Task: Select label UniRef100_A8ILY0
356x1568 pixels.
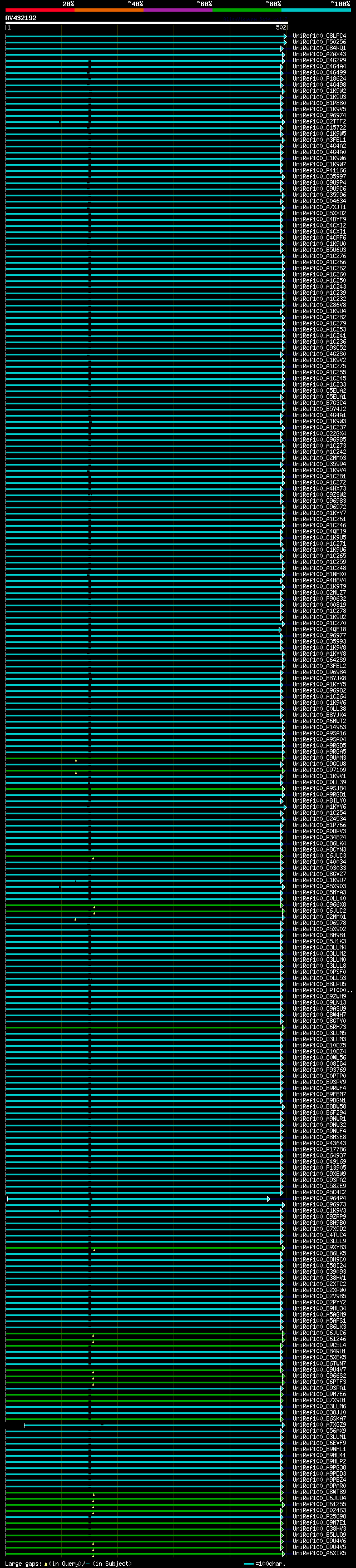Action: [x=319, y=800]
